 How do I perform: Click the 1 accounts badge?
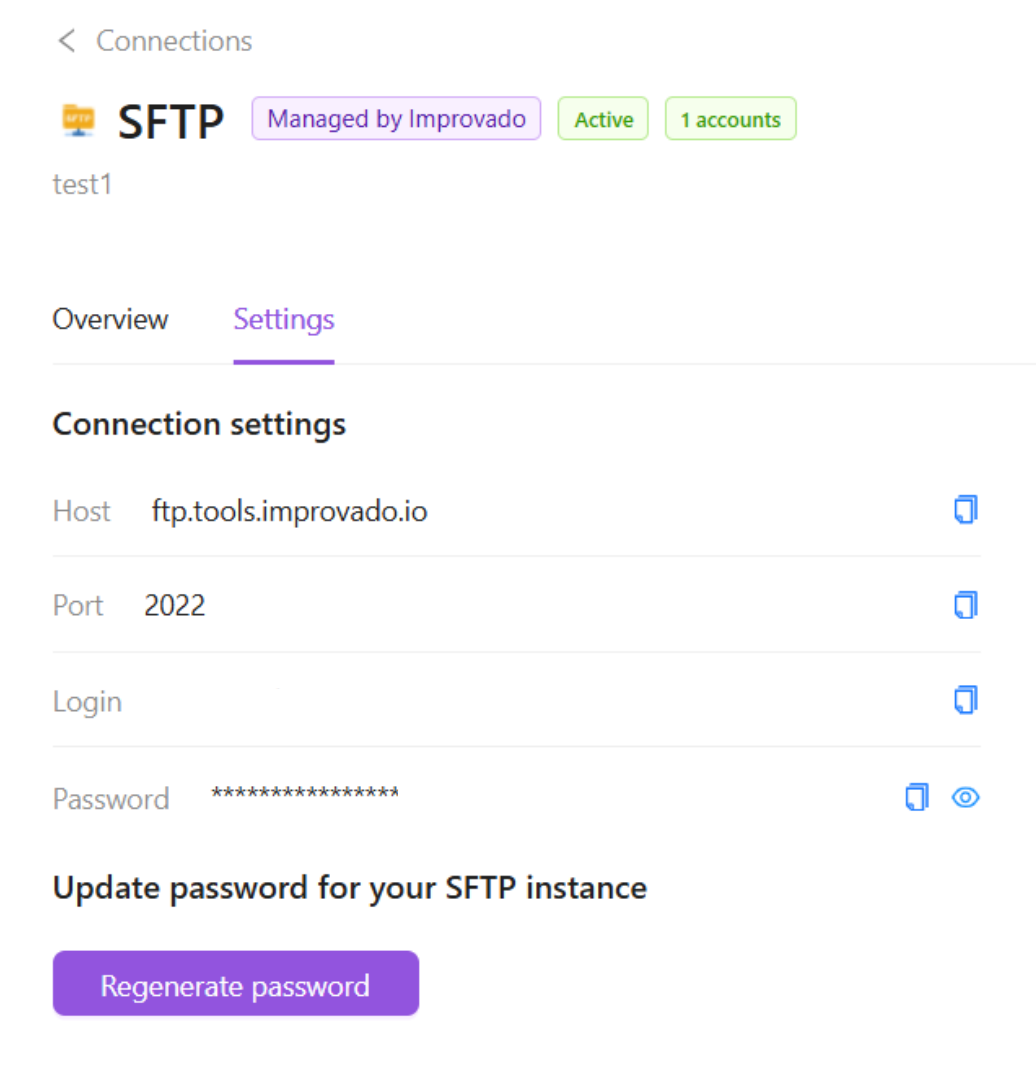coord(730,120)
